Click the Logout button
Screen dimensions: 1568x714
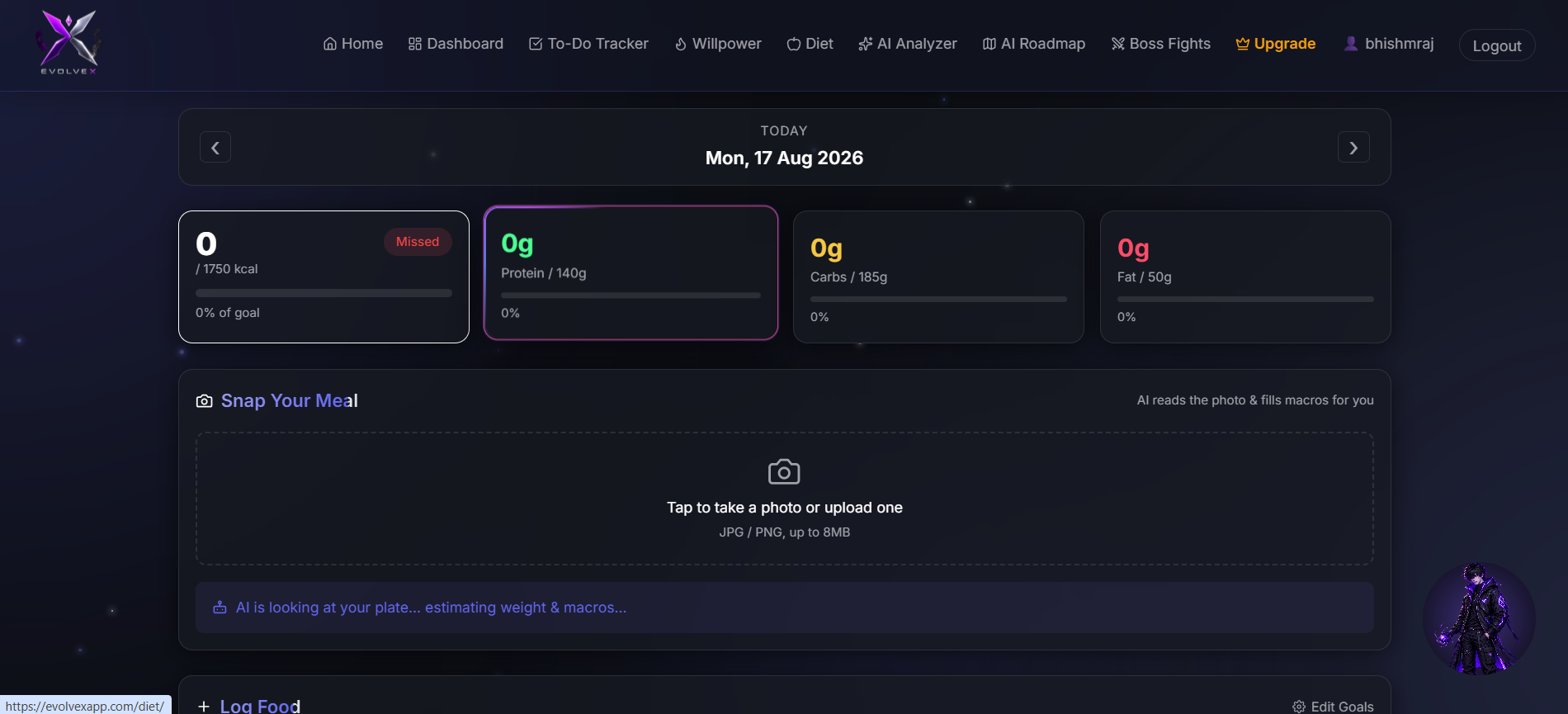point(1497,45)
